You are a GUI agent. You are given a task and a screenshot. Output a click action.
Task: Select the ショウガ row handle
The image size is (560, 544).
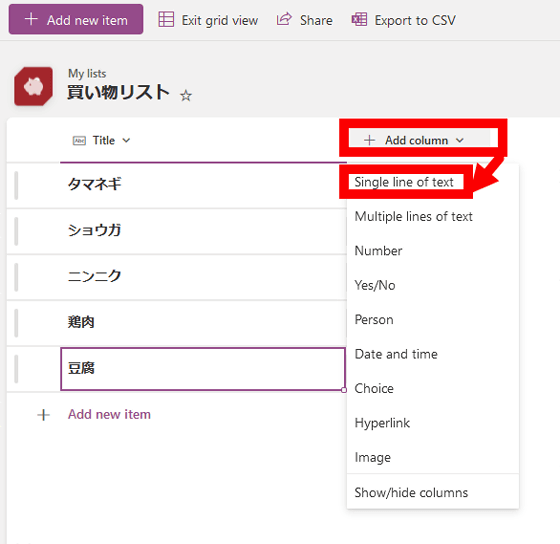pyautogui.click(x=16, y=231)
